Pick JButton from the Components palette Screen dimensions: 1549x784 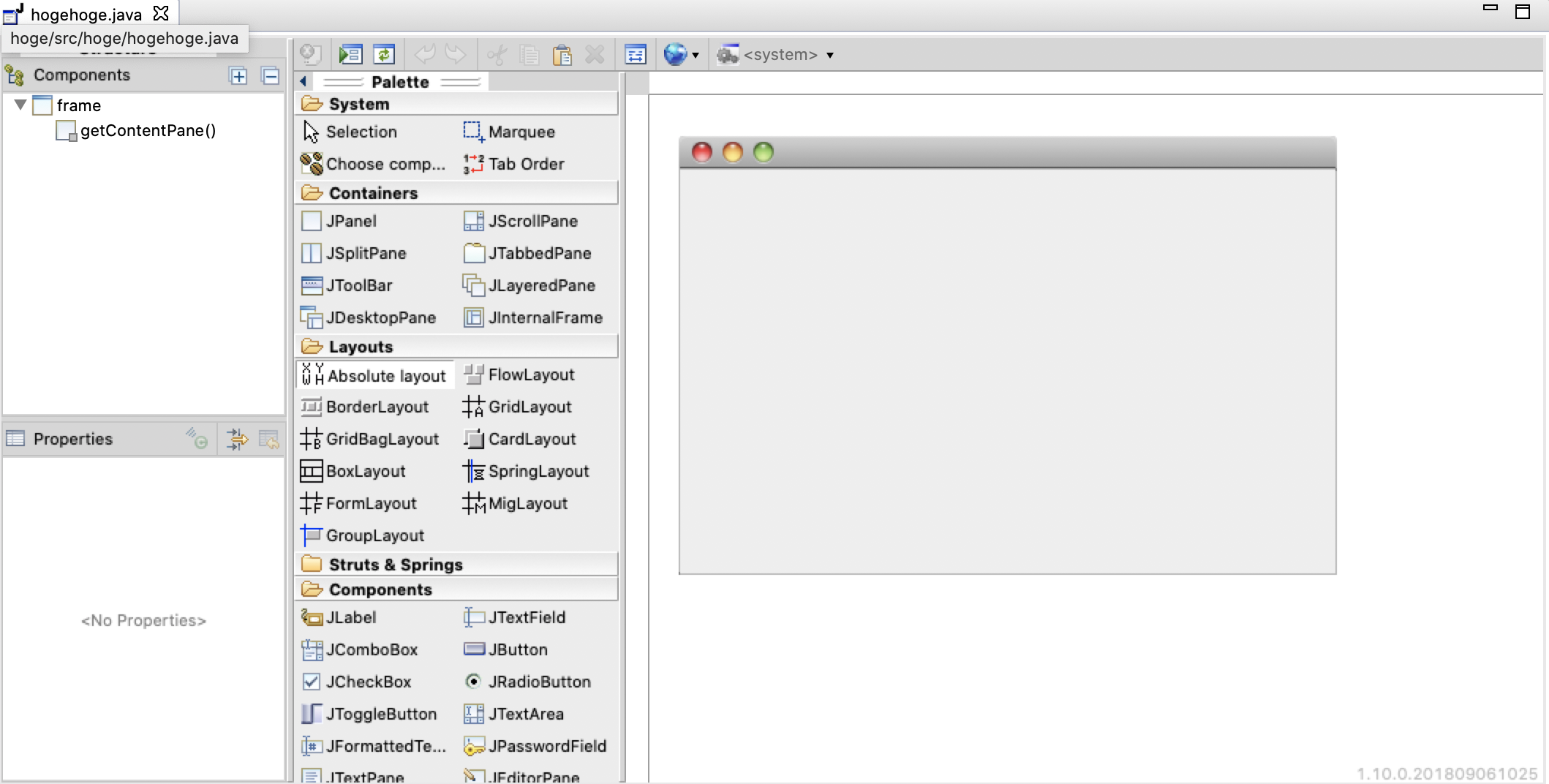pyautogui.click(x=517, y=649)
